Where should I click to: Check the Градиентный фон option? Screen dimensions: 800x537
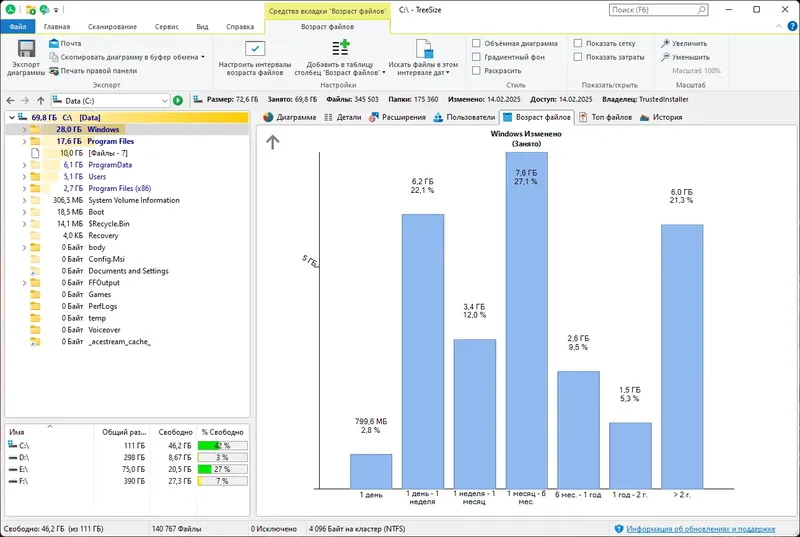[476, 57]
